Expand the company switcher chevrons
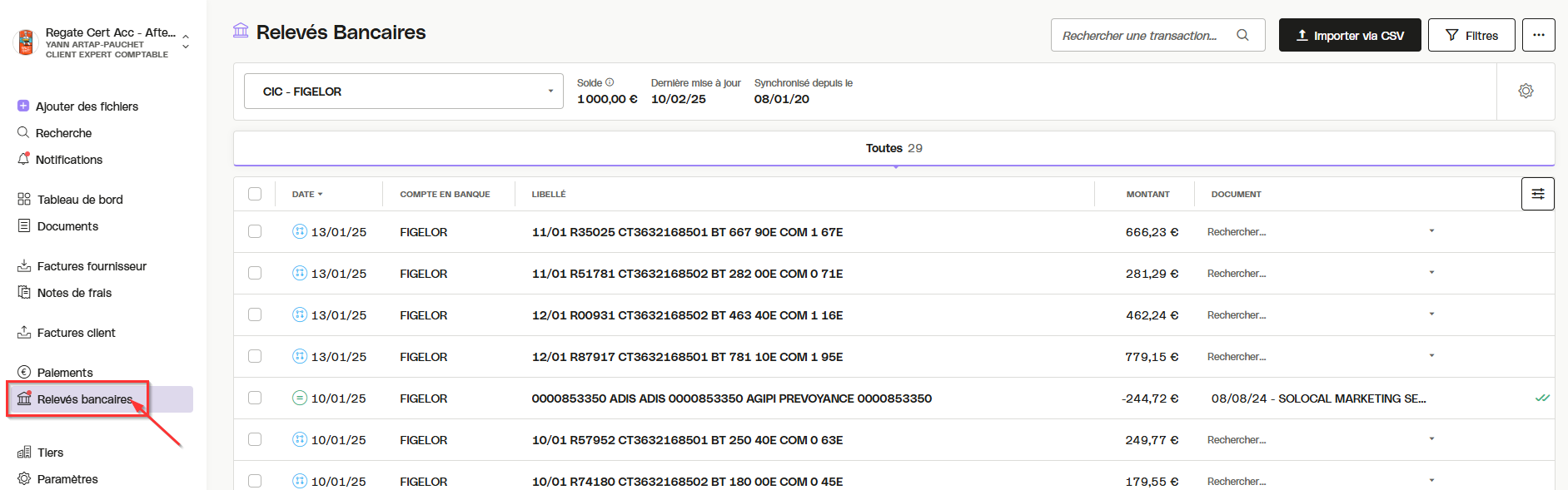 click(185, 42)
